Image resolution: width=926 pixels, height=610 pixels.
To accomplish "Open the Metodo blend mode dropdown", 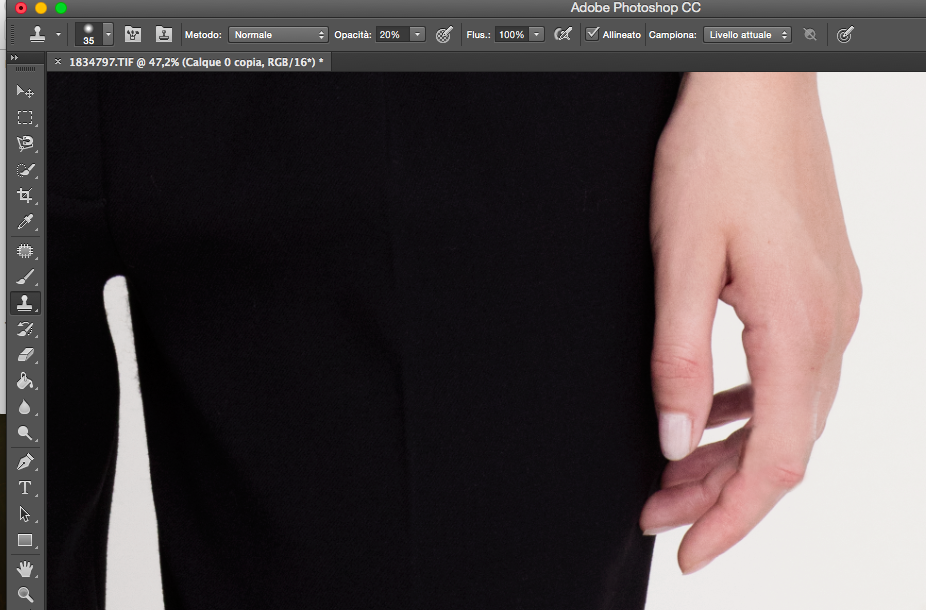I will coord(278,34).
